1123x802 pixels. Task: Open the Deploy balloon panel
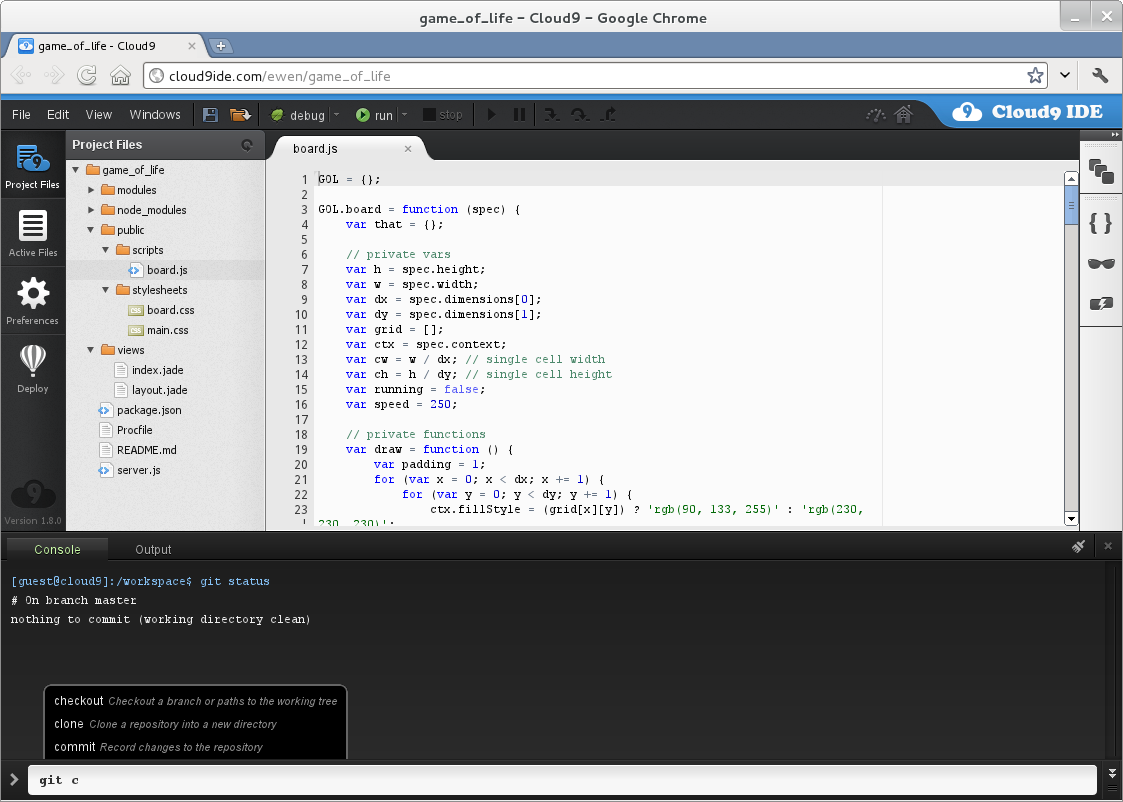pos(33,369)
